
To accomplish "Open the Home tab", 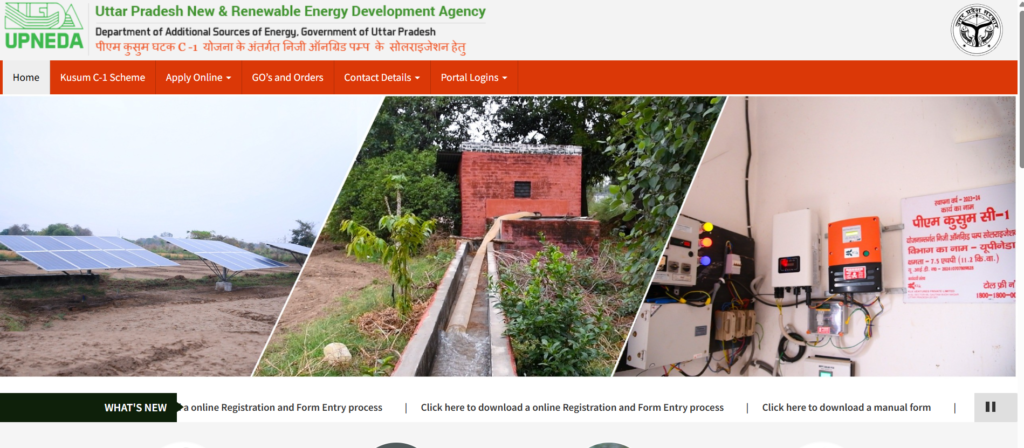I will click(26, 78).
